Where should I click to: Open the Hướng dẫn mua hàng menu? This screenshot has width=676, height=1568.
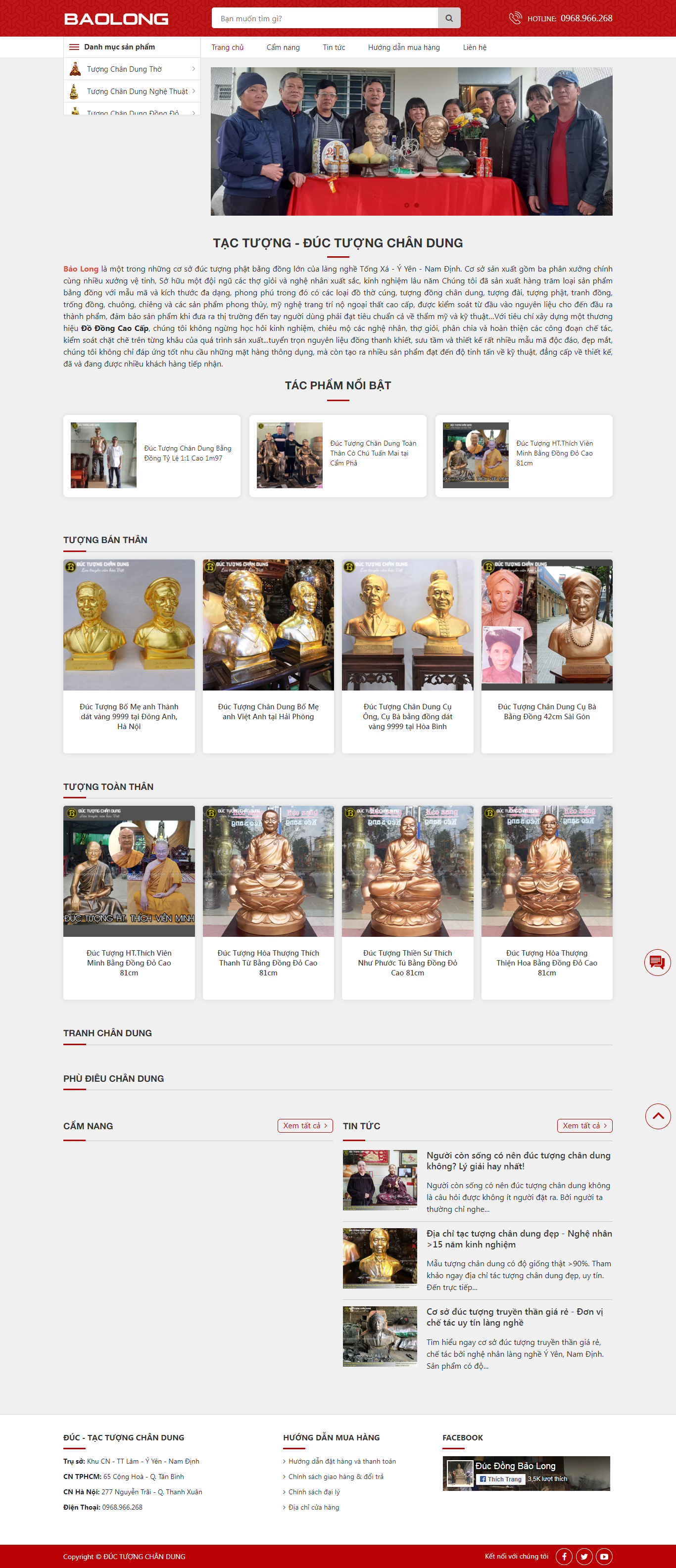tap(403, 47)
